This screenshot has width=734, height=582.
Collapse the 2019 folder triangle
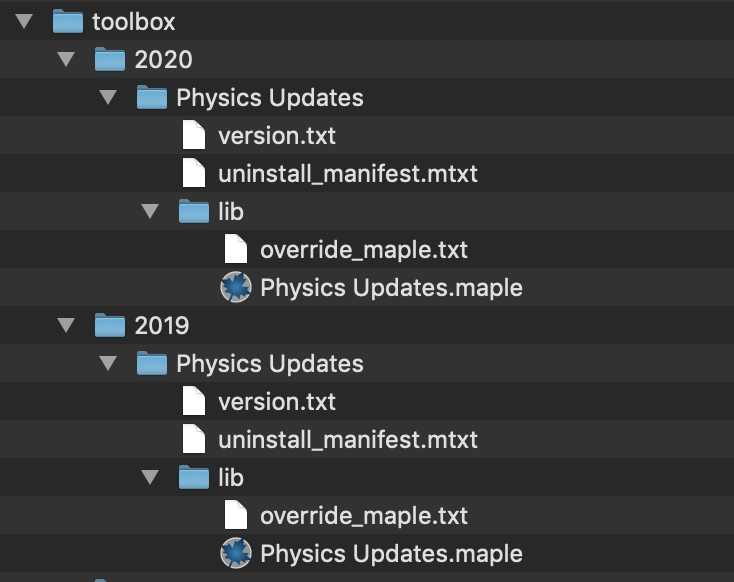coord(66,325)
